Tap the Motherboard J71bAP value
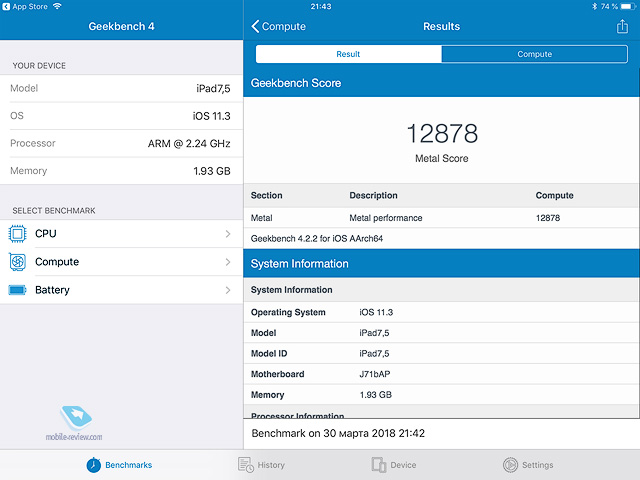The height and width of the screenshot is (480, 640). [x=375, y=374]
